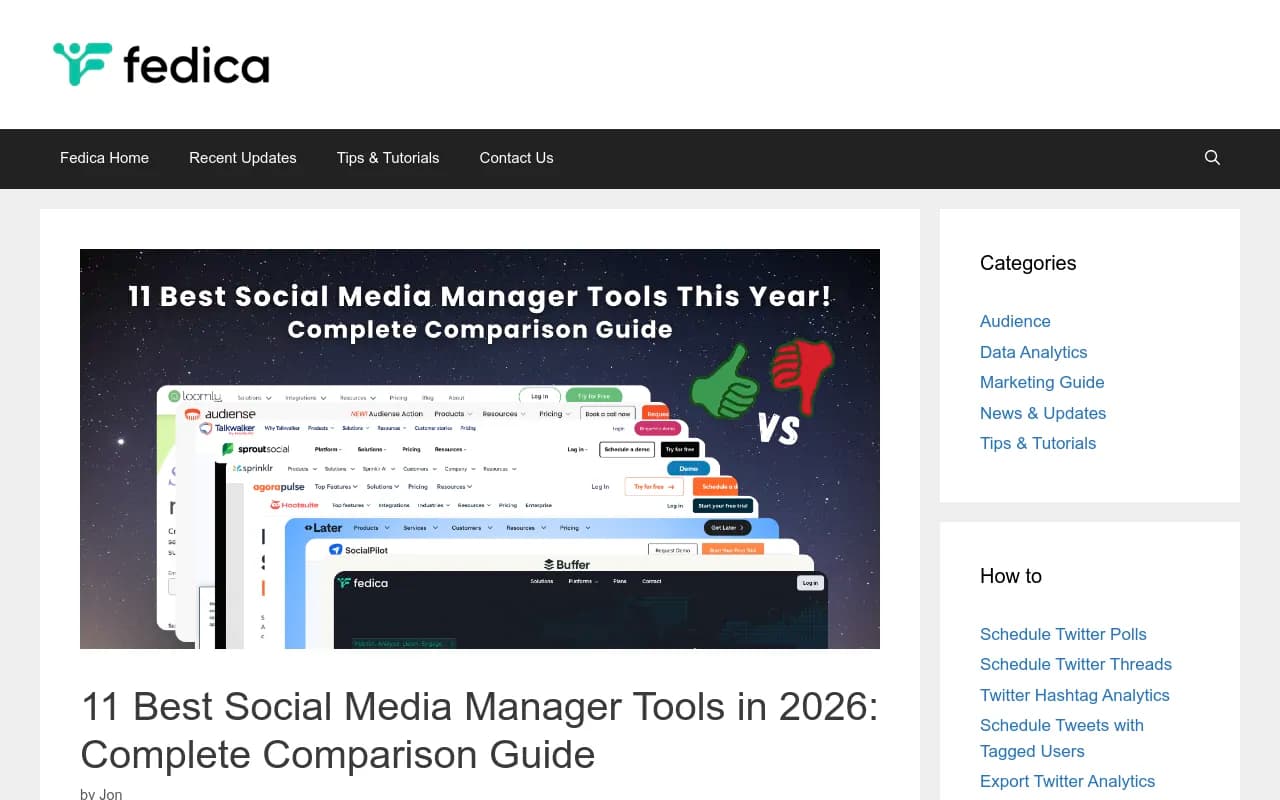The height and width of the screenshot is (800, 1280).
Task: Open the Schedule Twitter Threads guide
Action: coord(1076,664)
